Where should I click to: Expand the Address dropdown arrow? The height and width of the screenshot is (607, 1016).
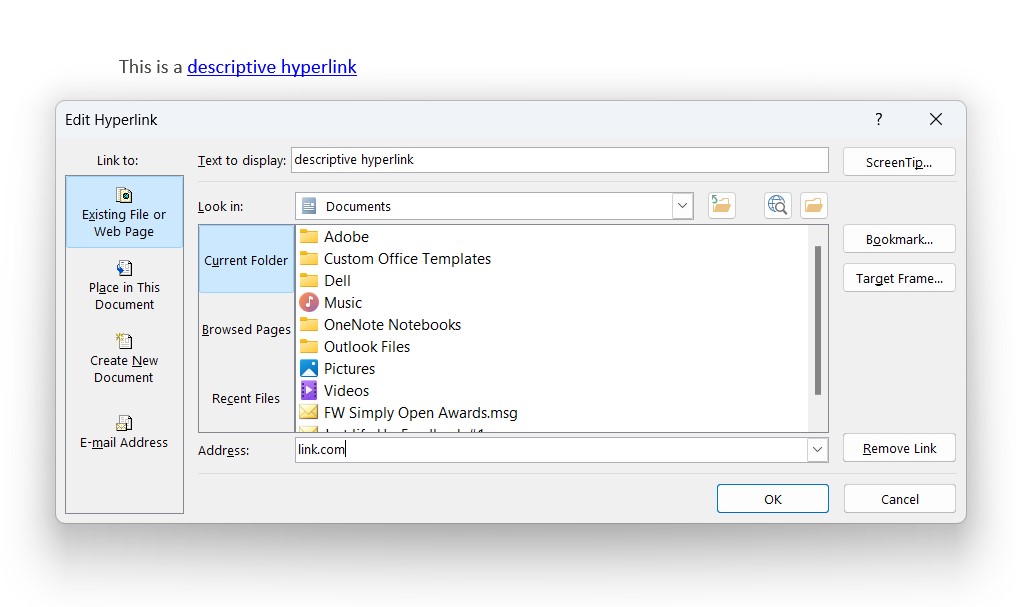click(817, 450)
